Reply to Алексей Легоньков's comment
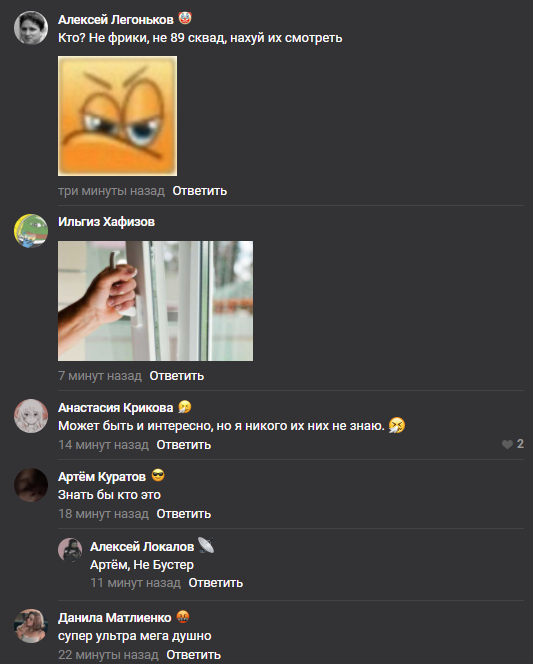The image size is (533, 664). pos(199,191)
